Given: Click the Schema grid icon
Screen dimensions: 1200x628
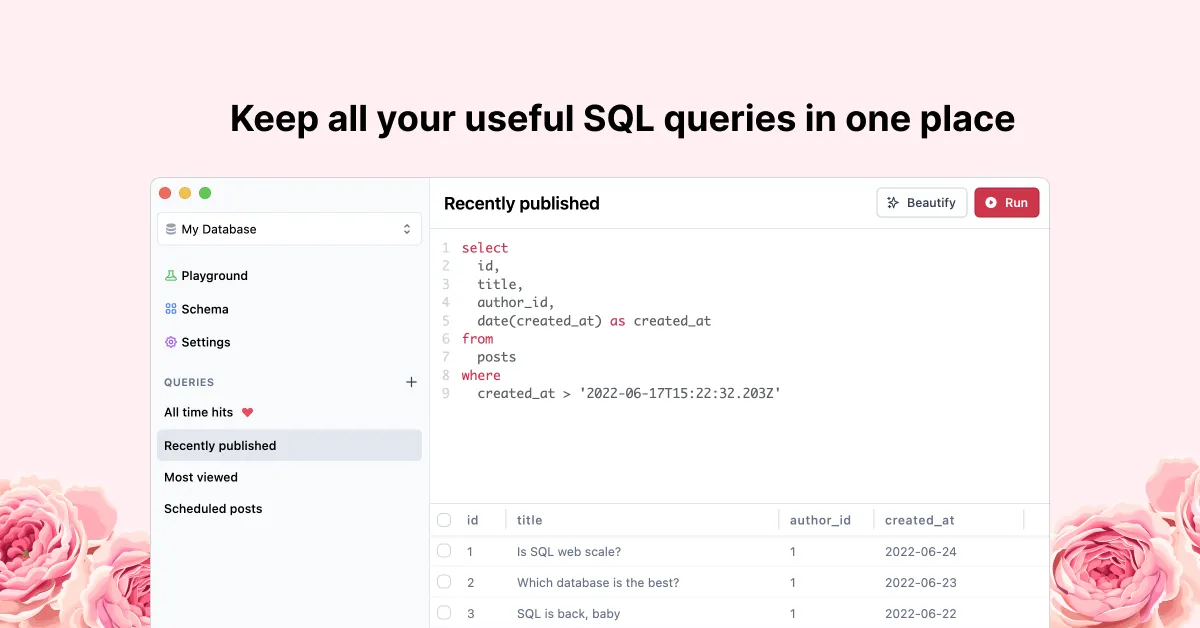Looking at the screenshot, I should coord(171,309).
